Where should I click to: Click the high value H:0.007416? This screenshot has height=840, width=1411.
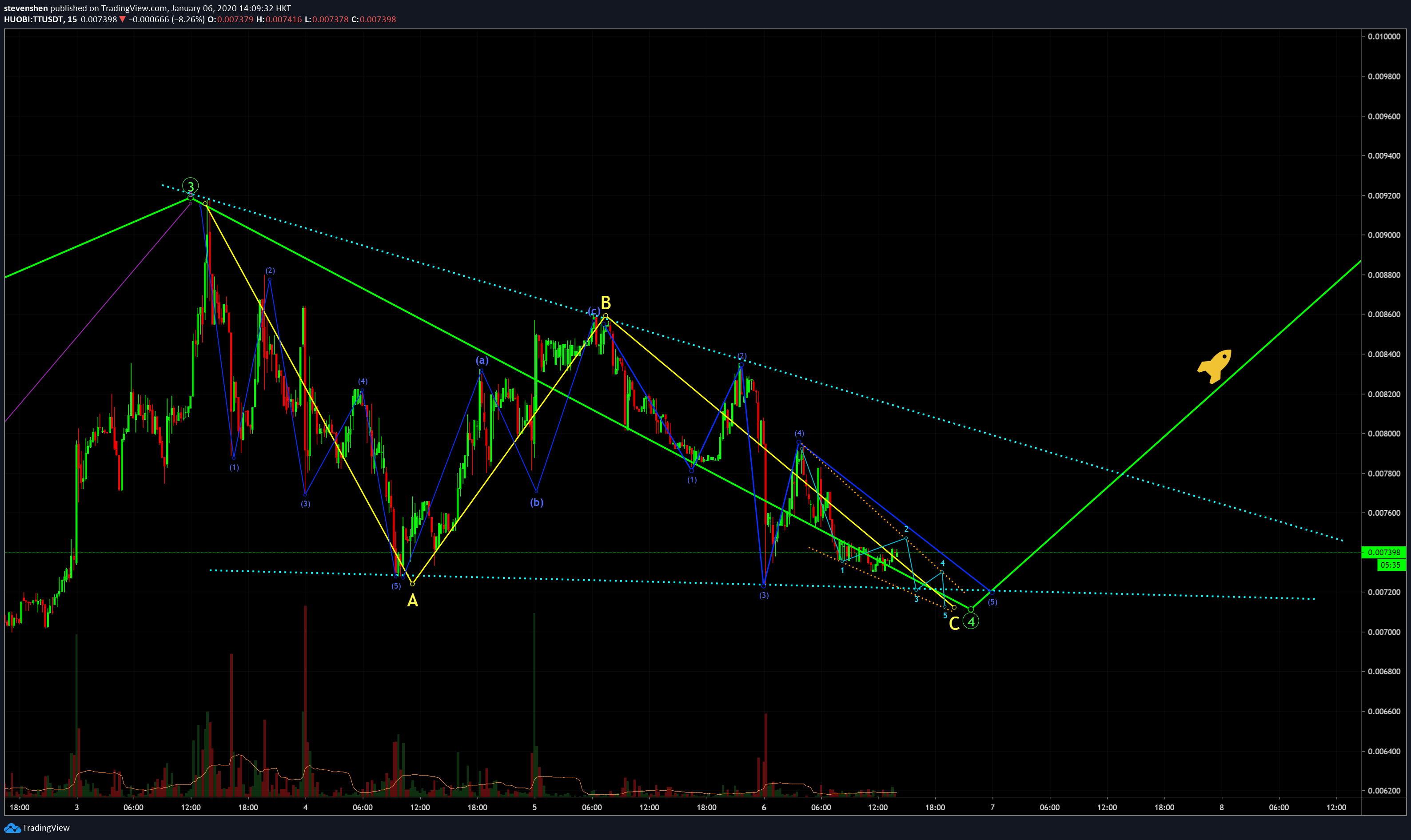279,19
